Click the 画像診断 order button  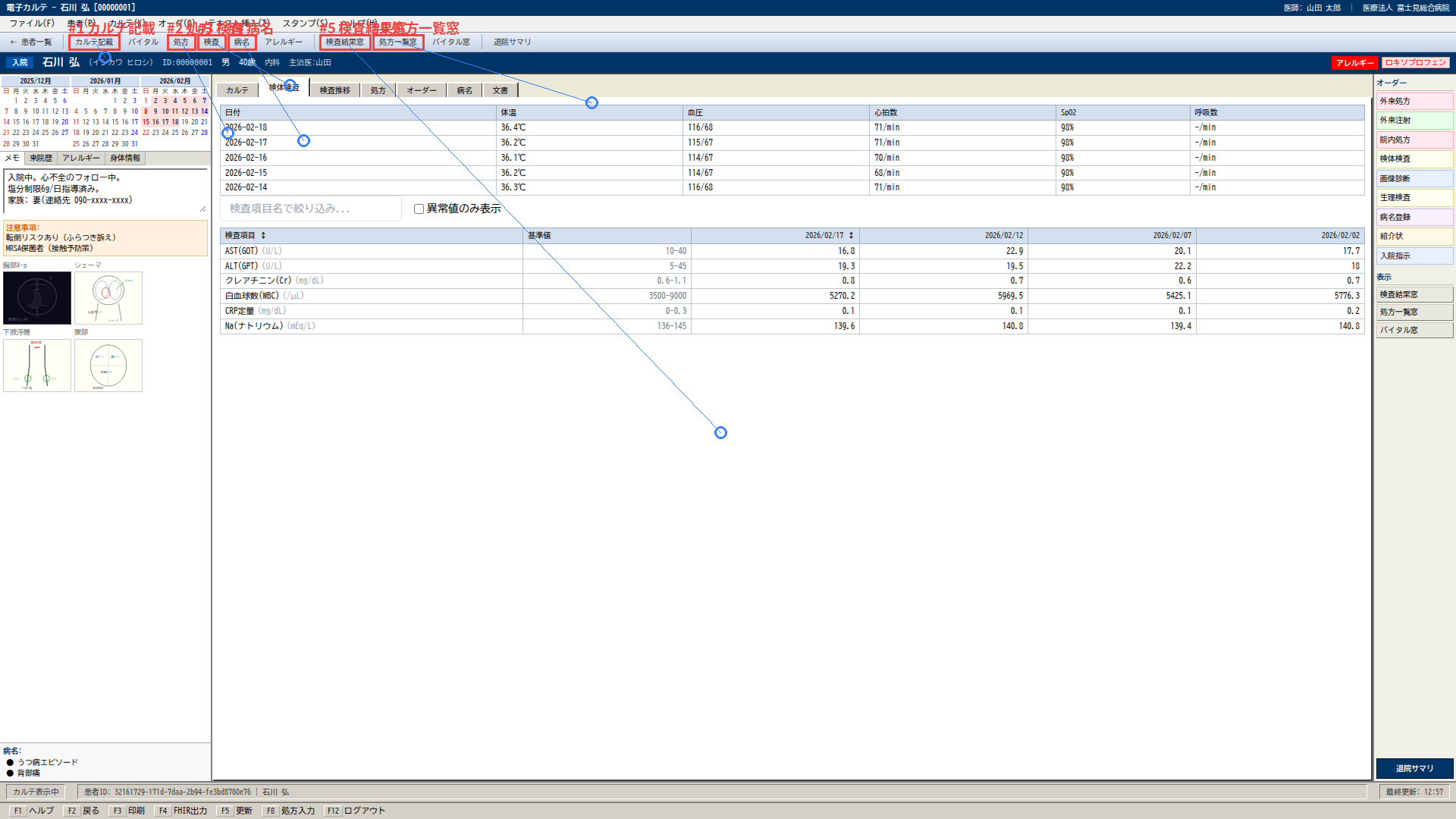pyautogui.click(x=1414, y=179)
